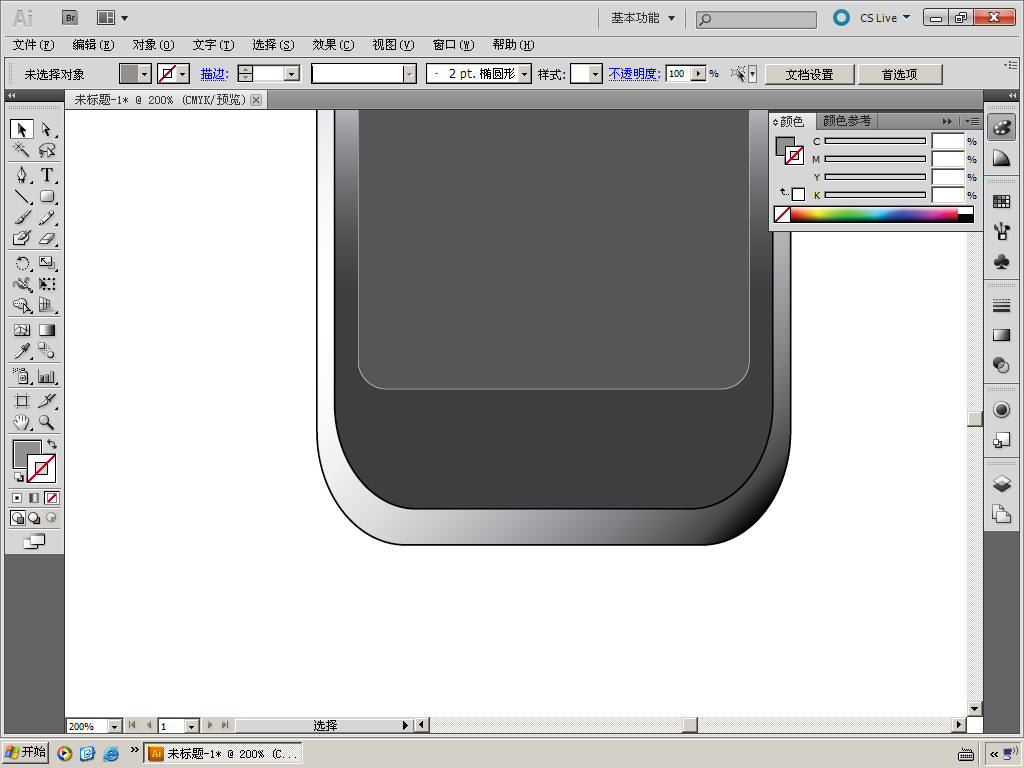Pick the Magic Wand tool

point(22,150)
